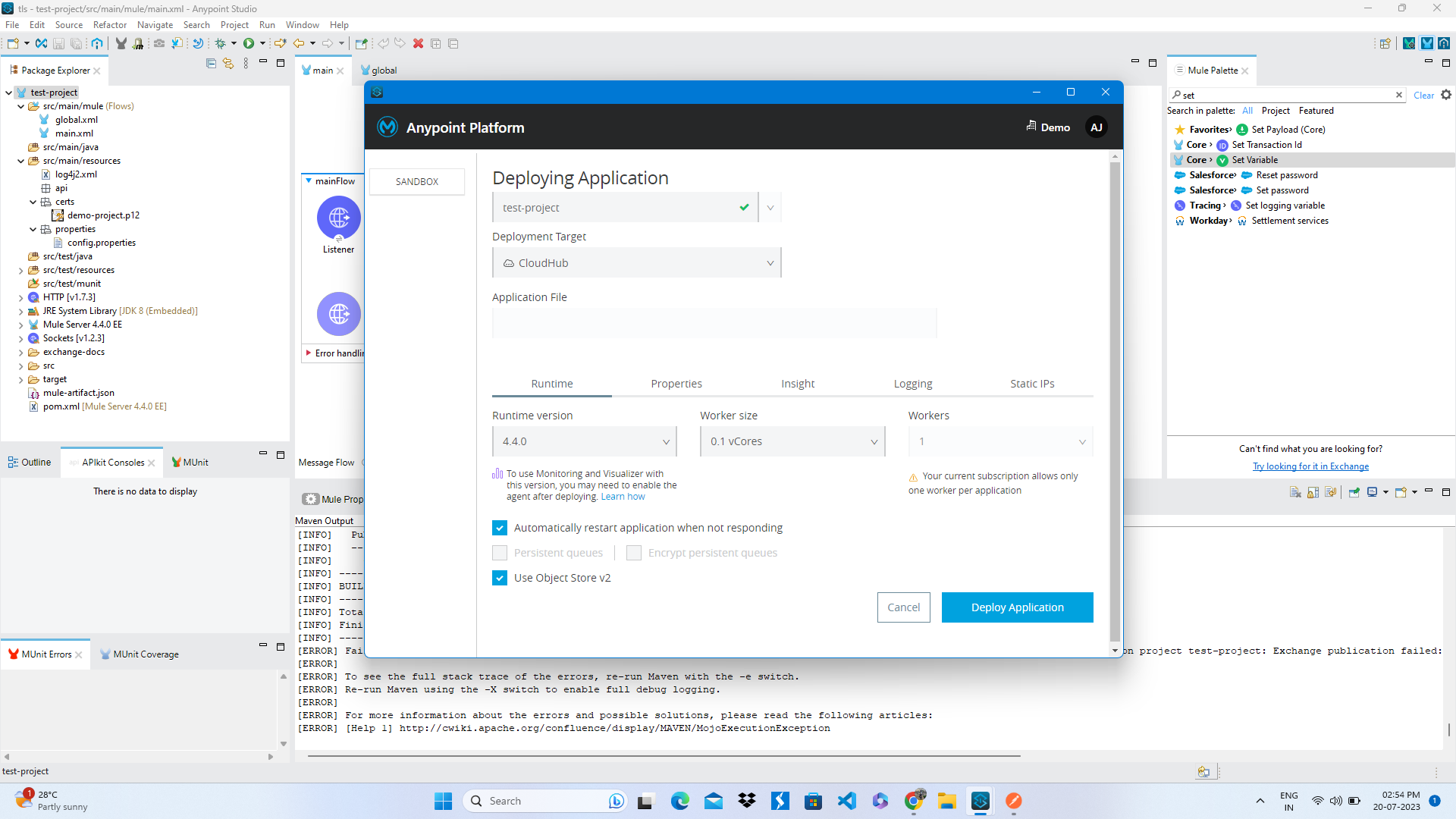Image resolution: width=1456 pixels, height=819 pixels.
Task: Open the test-project application name dropdown arrow
Action: point(770,207)
